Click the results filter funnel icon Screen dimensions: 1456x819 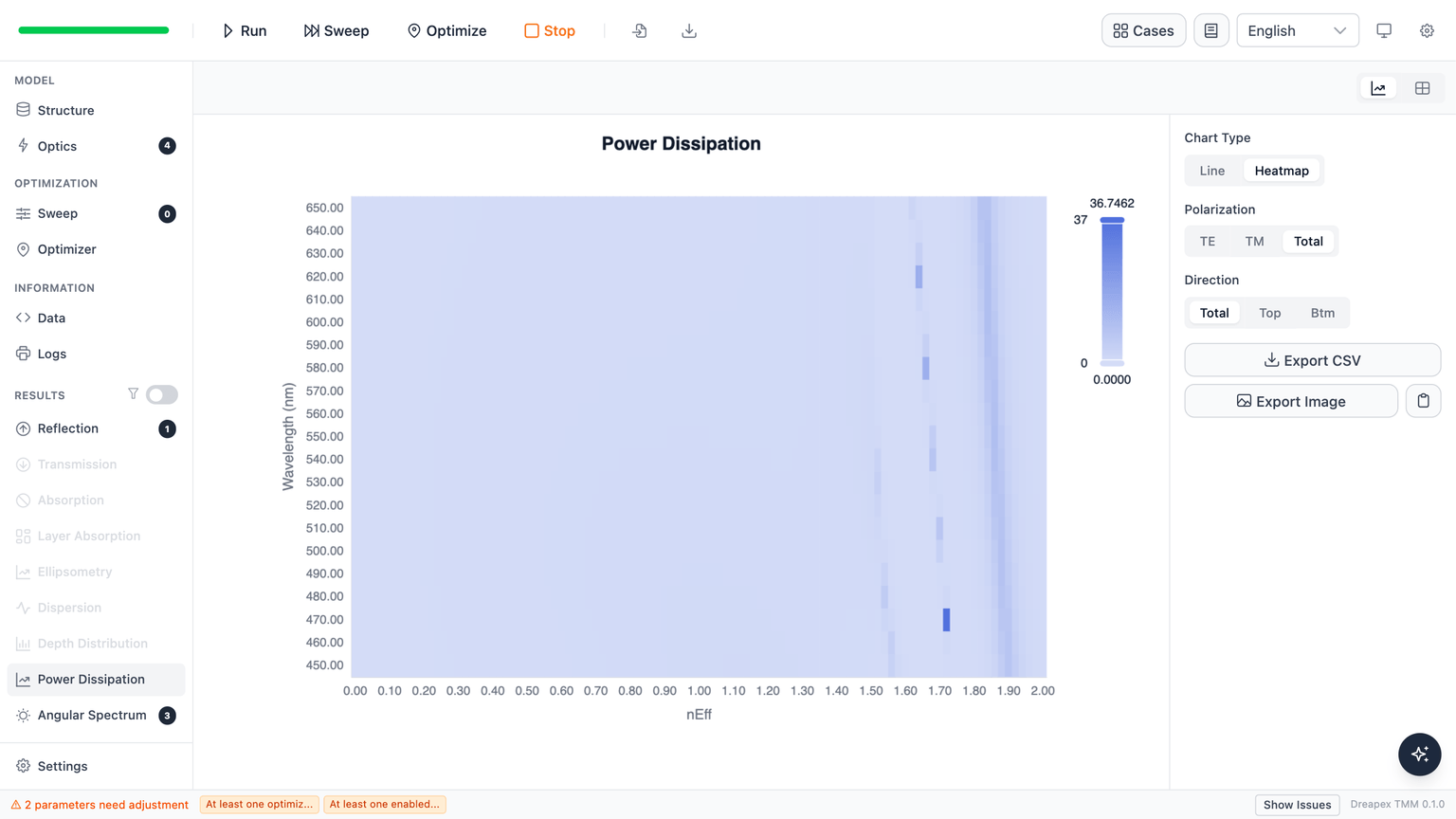pos(133,394)
